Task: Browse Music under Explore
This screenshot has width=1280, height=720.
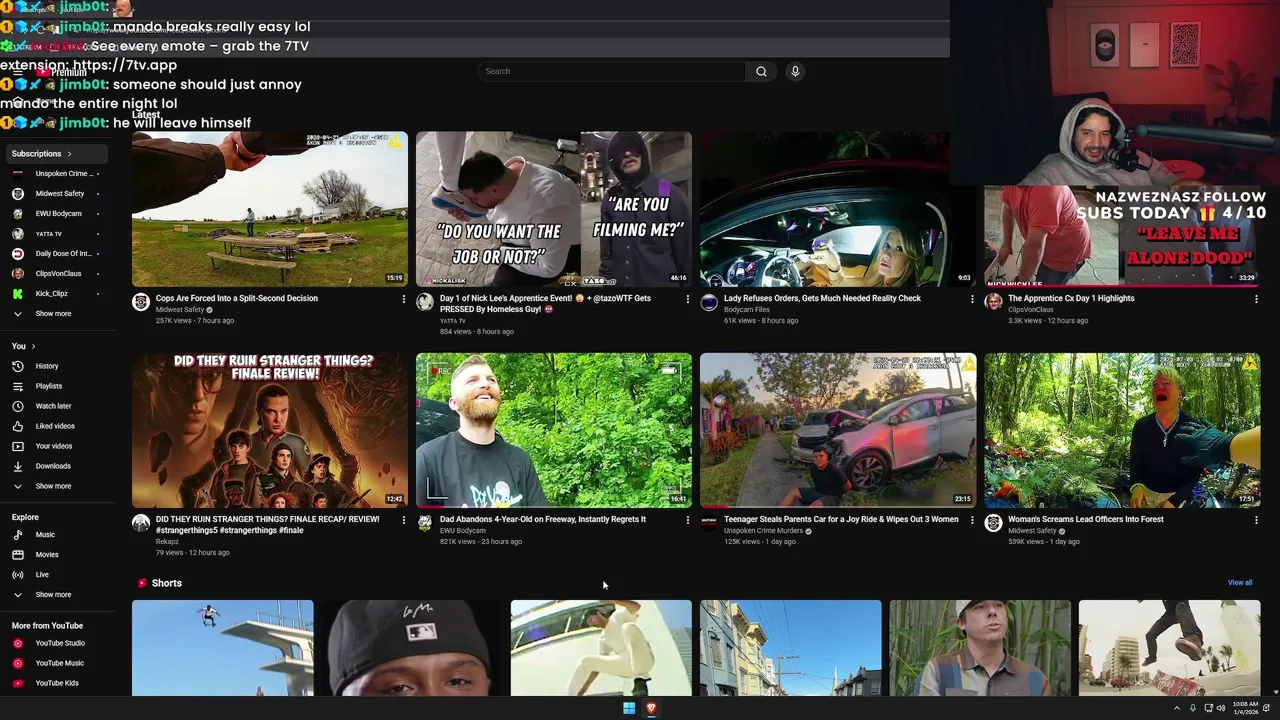Action: (45, 535)
